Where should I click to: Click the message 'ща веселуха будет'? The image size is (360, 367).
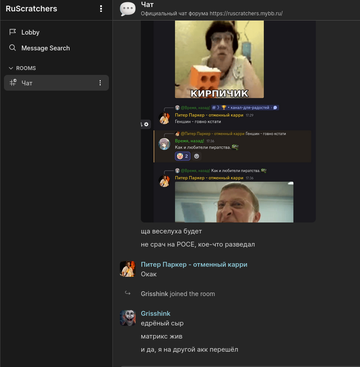(171, 231)
